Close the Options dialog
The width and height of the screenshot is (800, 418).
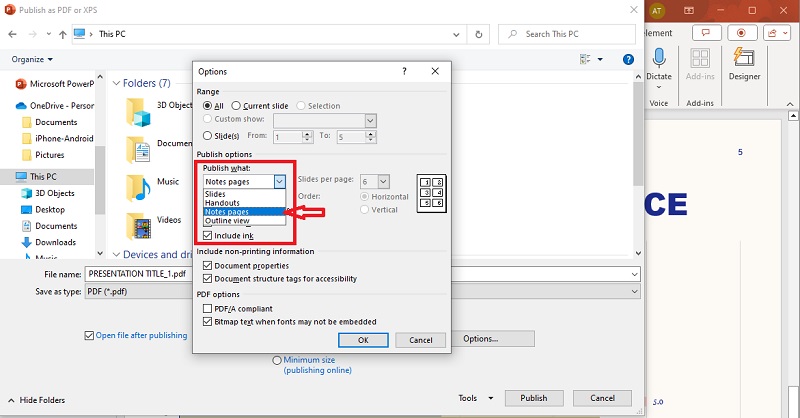point(435,71)
